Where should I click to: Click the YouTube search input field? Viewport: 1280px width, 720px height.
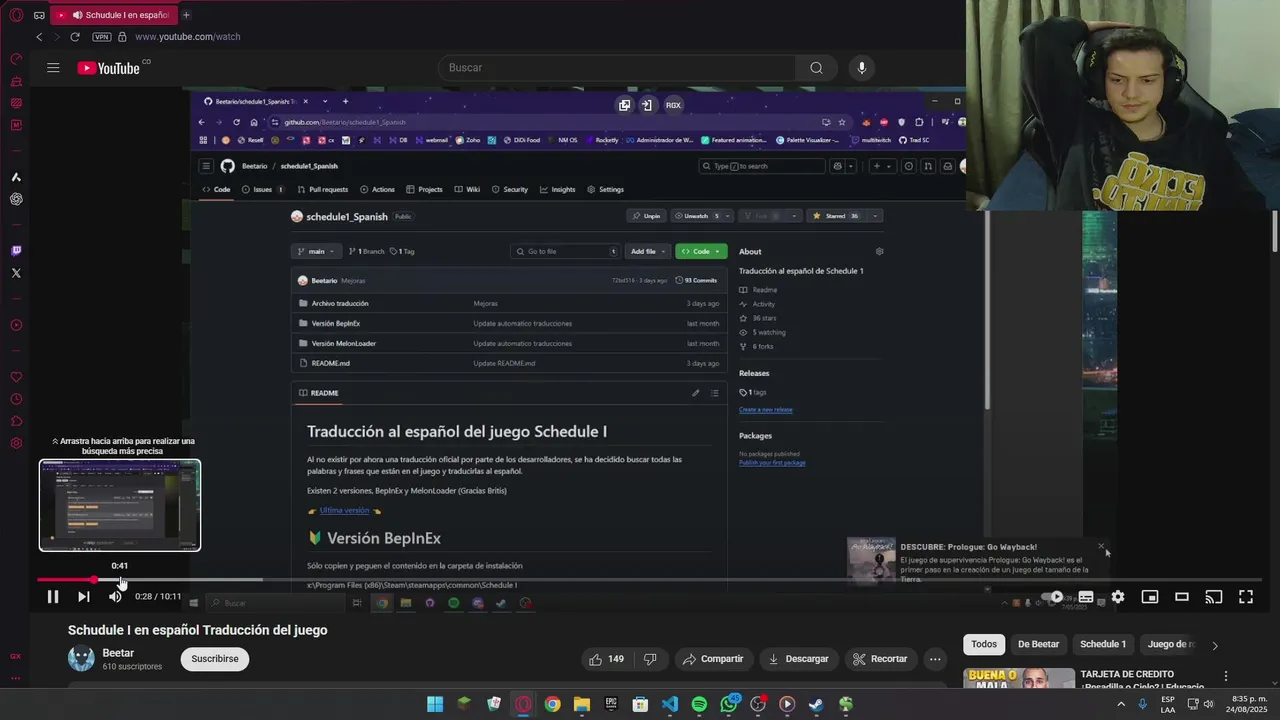click(x=617, y=68)
